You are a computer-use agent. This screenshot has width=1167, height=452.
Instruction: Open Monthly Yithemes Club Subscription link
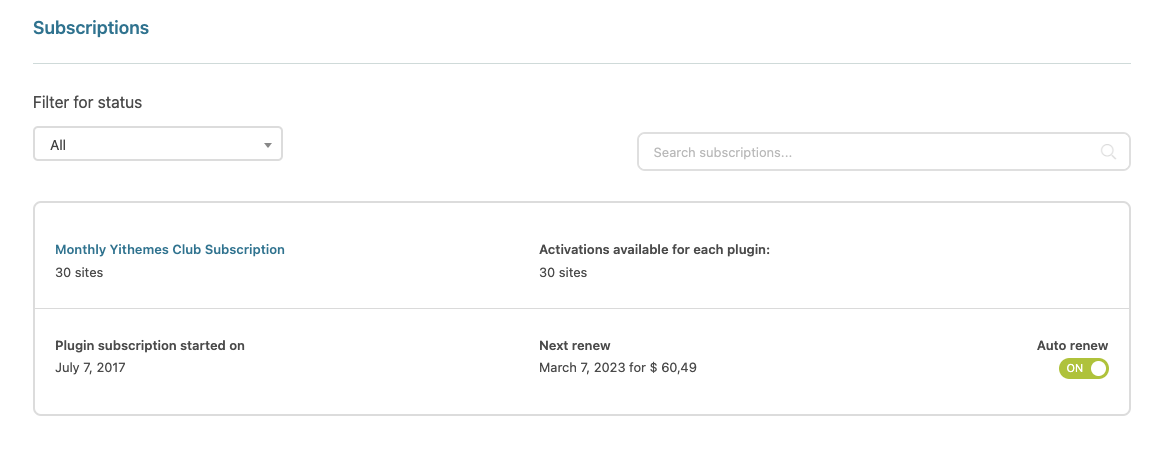170,249
